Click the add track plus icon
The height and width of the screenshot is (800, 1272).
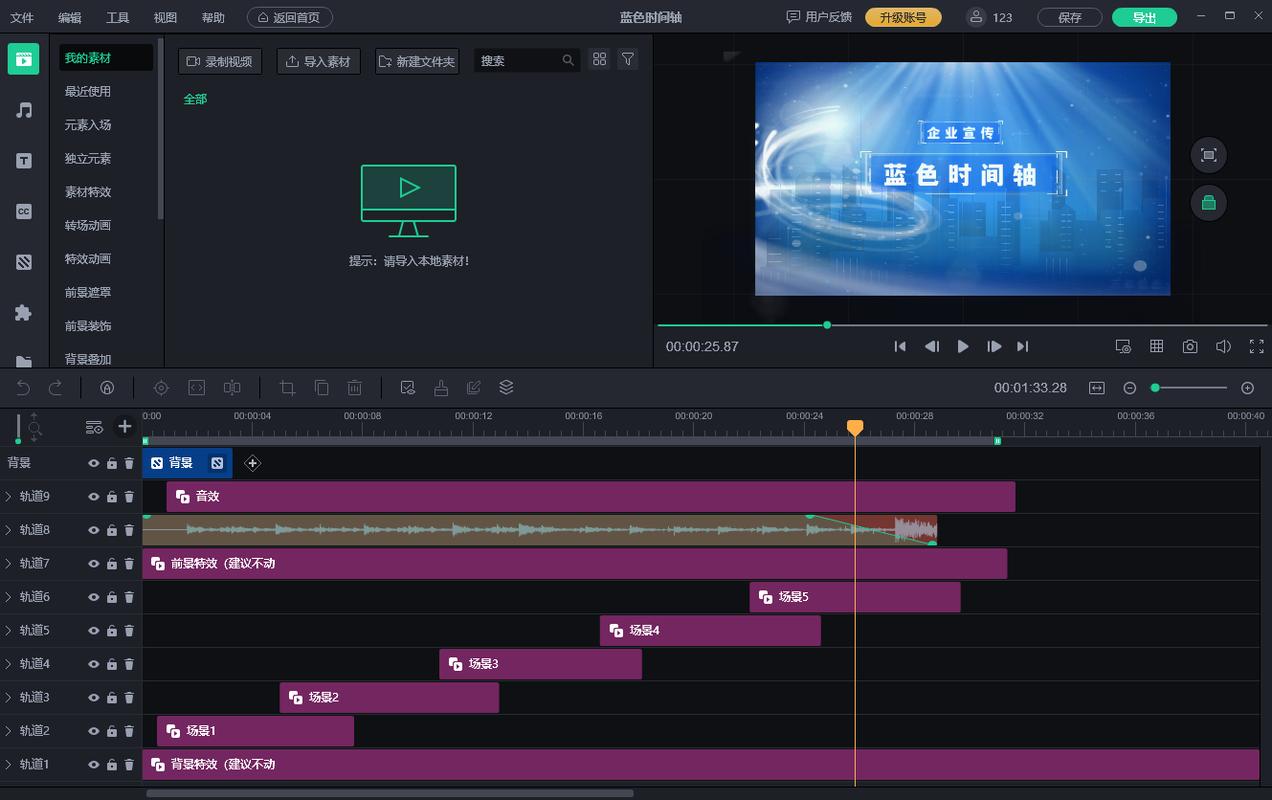point(124,426)
